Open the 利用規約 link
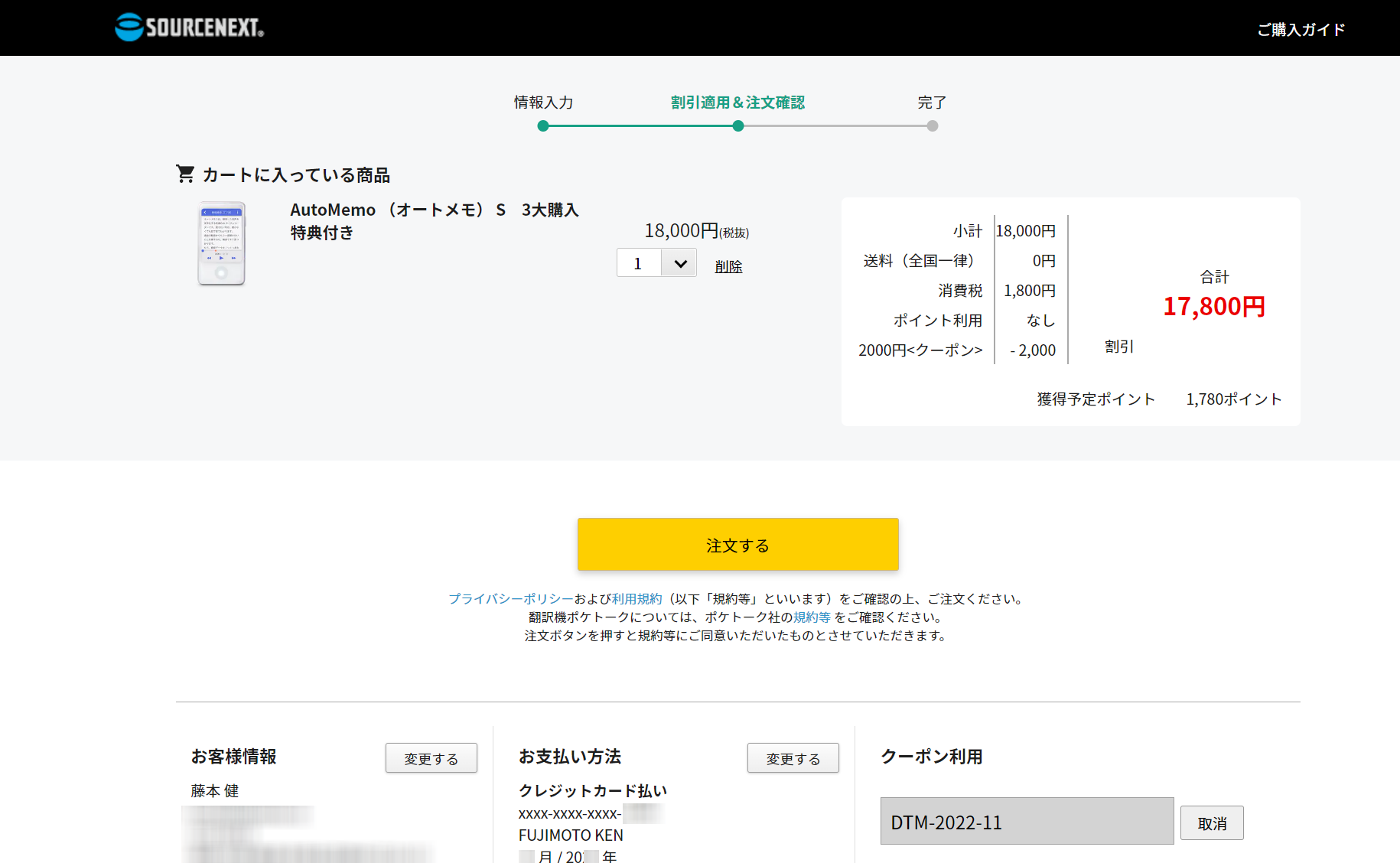Screen dimensions: 1400x863 click(x=637, y=598)
